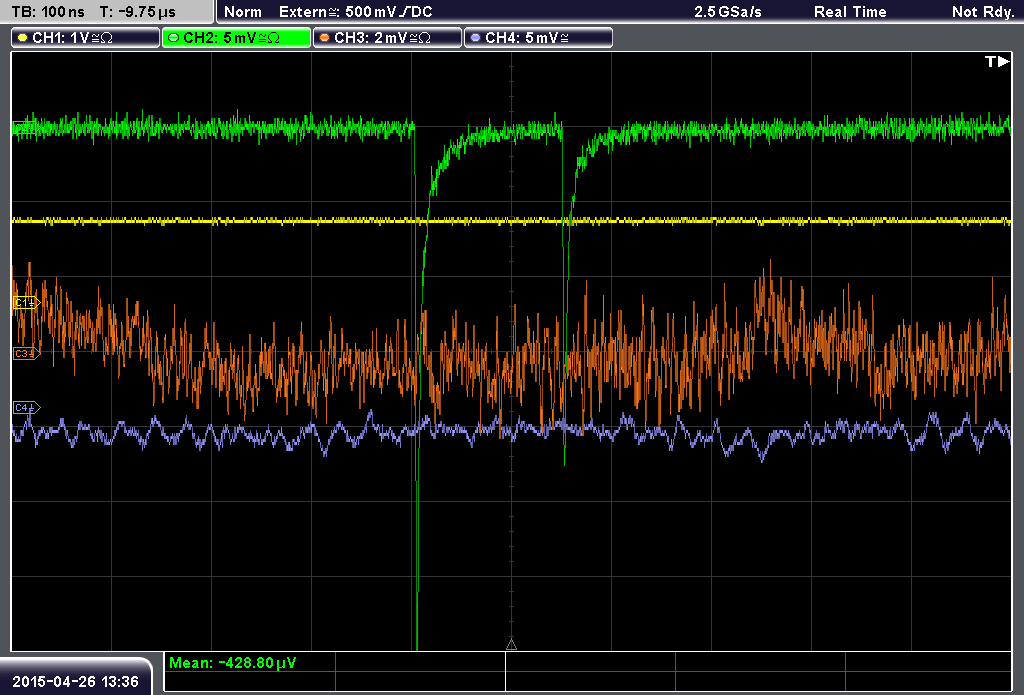Screen dimensions: 1024x695
Task: Select the CH3: 2mV channel tab
Action: tap(387, 38)
